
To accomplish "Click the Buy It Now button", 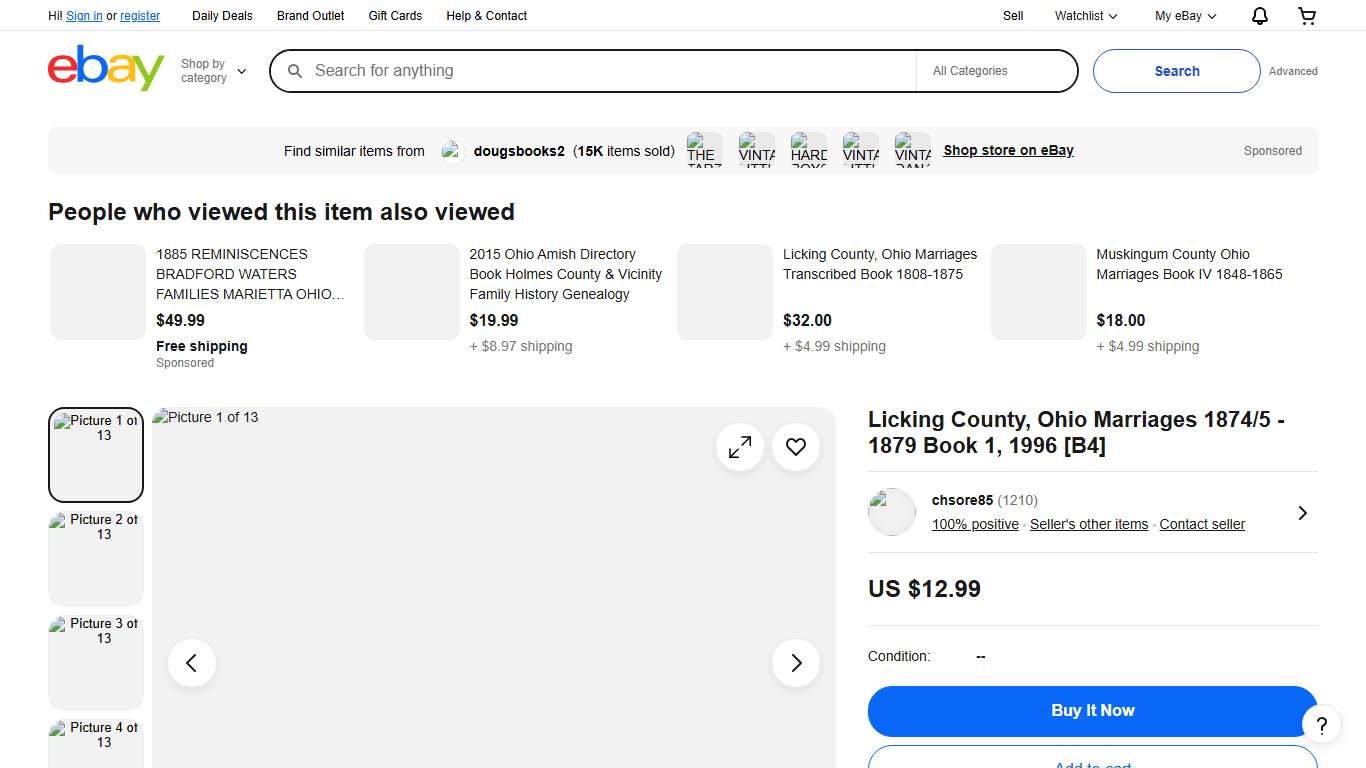I will tap(1092, 710).
